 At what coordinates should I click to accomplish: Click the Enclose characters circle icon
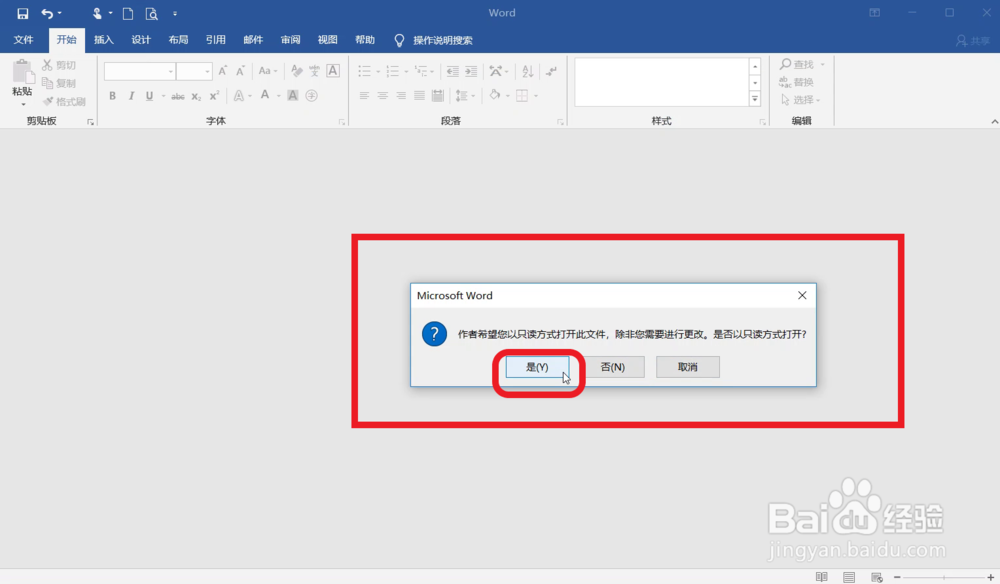311,96
